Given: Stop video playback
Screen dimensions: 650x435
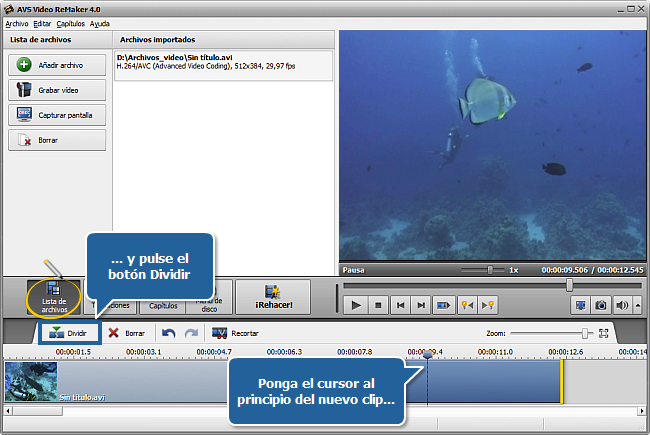Looking at the screenshot, I should 379,305.
